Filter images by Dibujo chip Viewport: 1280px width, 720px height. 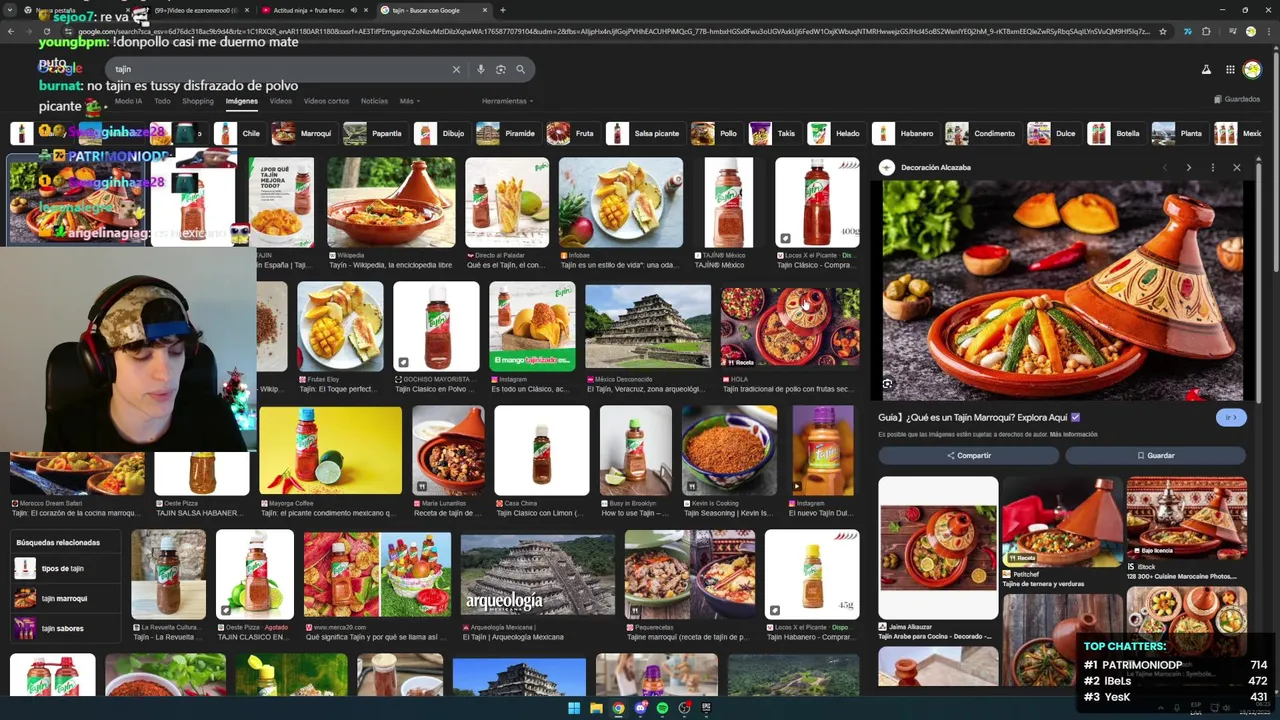pyautogui.click(x=441, y=133)
